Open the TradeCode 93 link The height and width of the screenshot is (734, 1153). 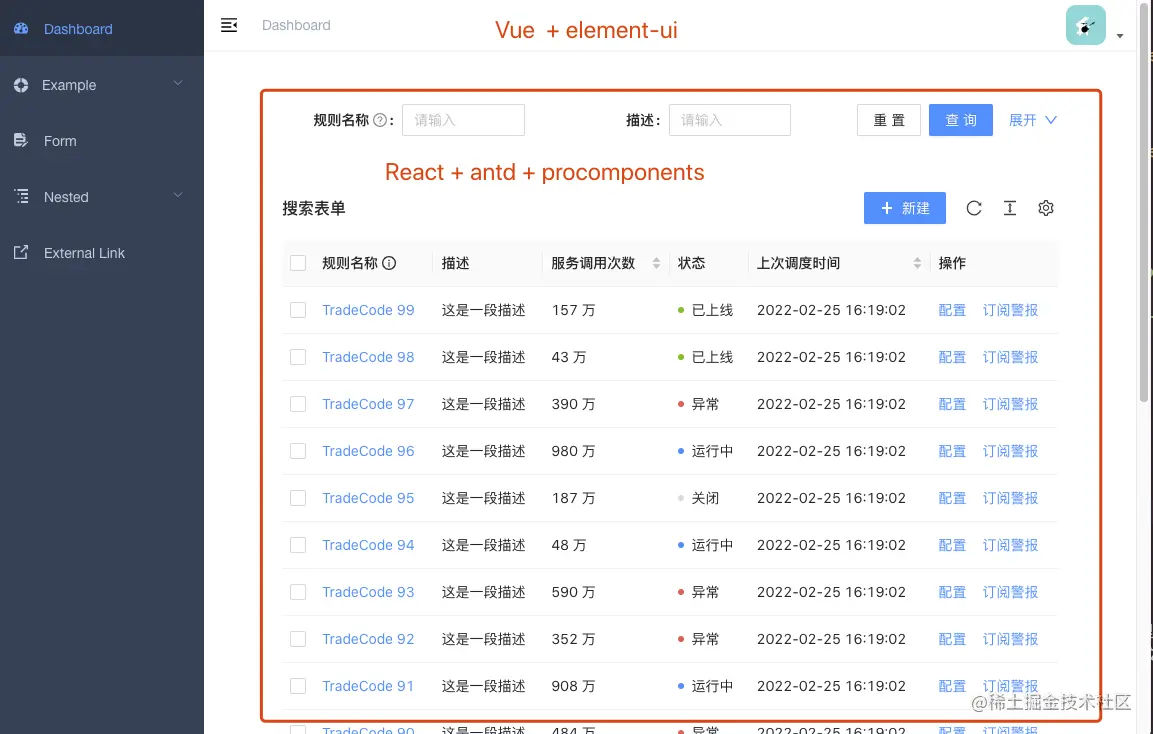point(368,592)
